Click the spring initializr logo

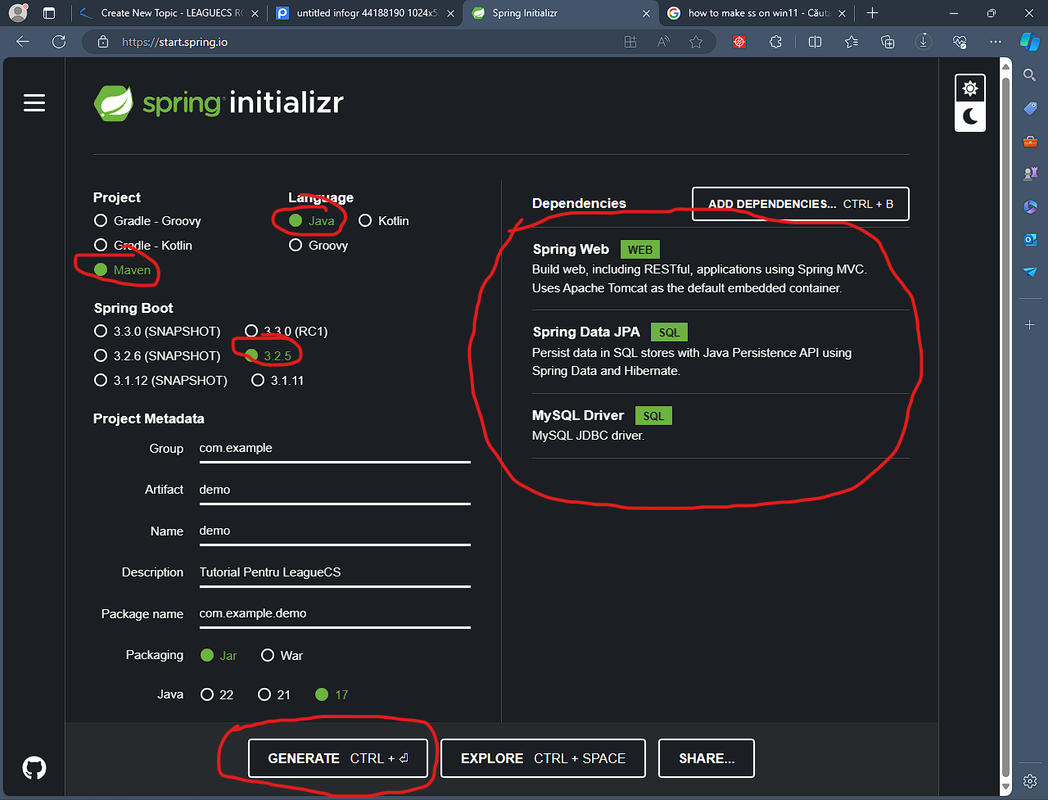coord(219,103)
